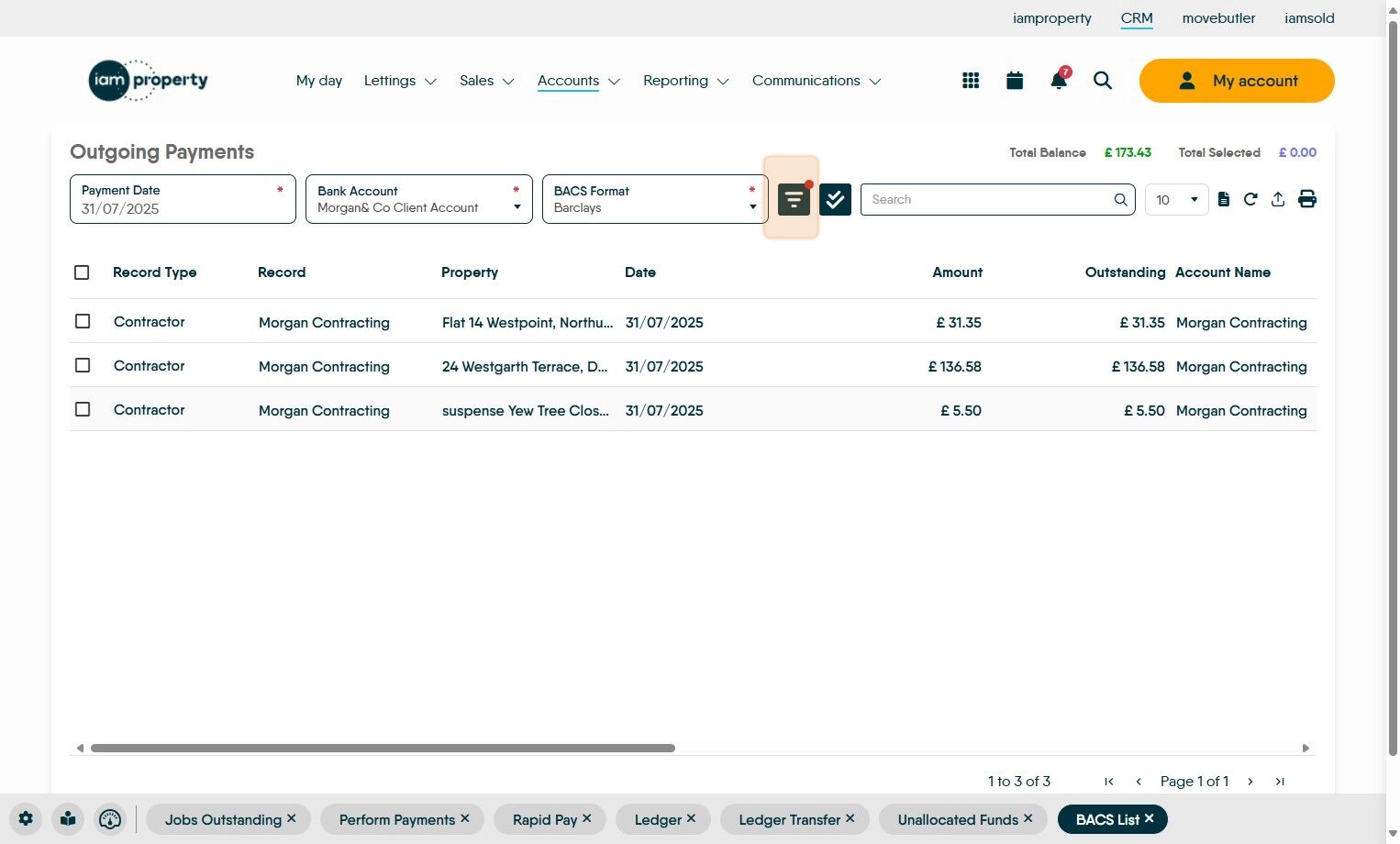Switch to the Jobs Outstanding tab

pos(223,819)
